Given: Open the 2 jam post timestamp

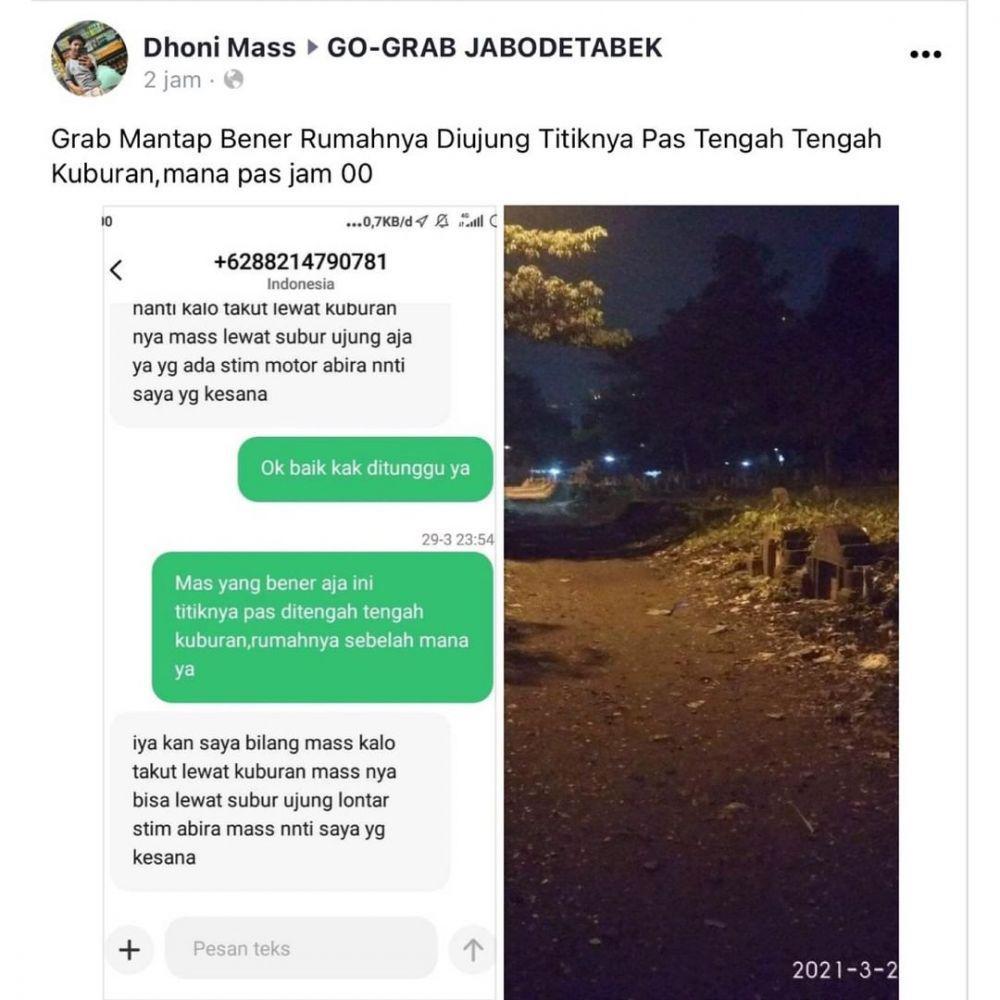Looking at the screenshot, I should pos(172,80).
